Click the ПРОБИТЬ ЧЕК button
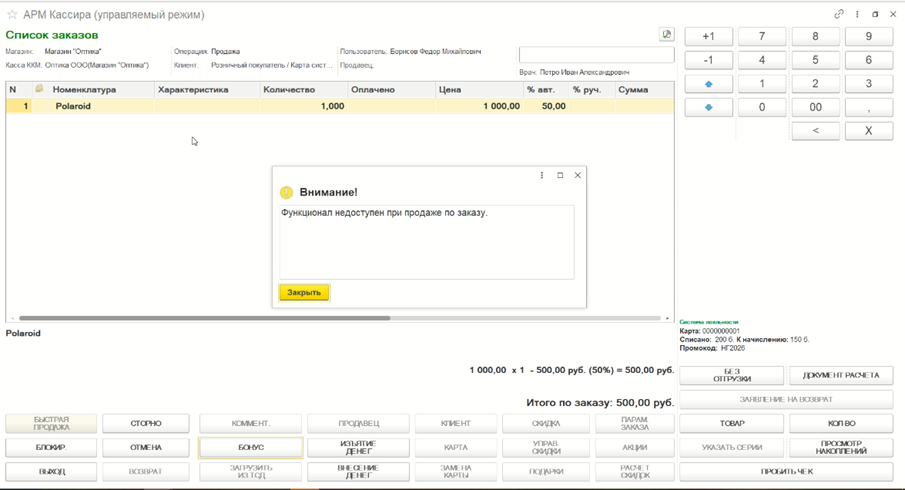905x490 pixels. click(787, 472)
